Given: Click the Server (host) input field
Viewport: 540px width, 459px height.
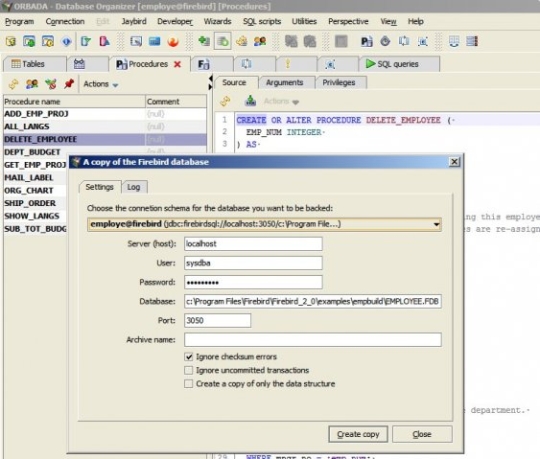Looking at the screenshot, I should click(x=253, y=244).
